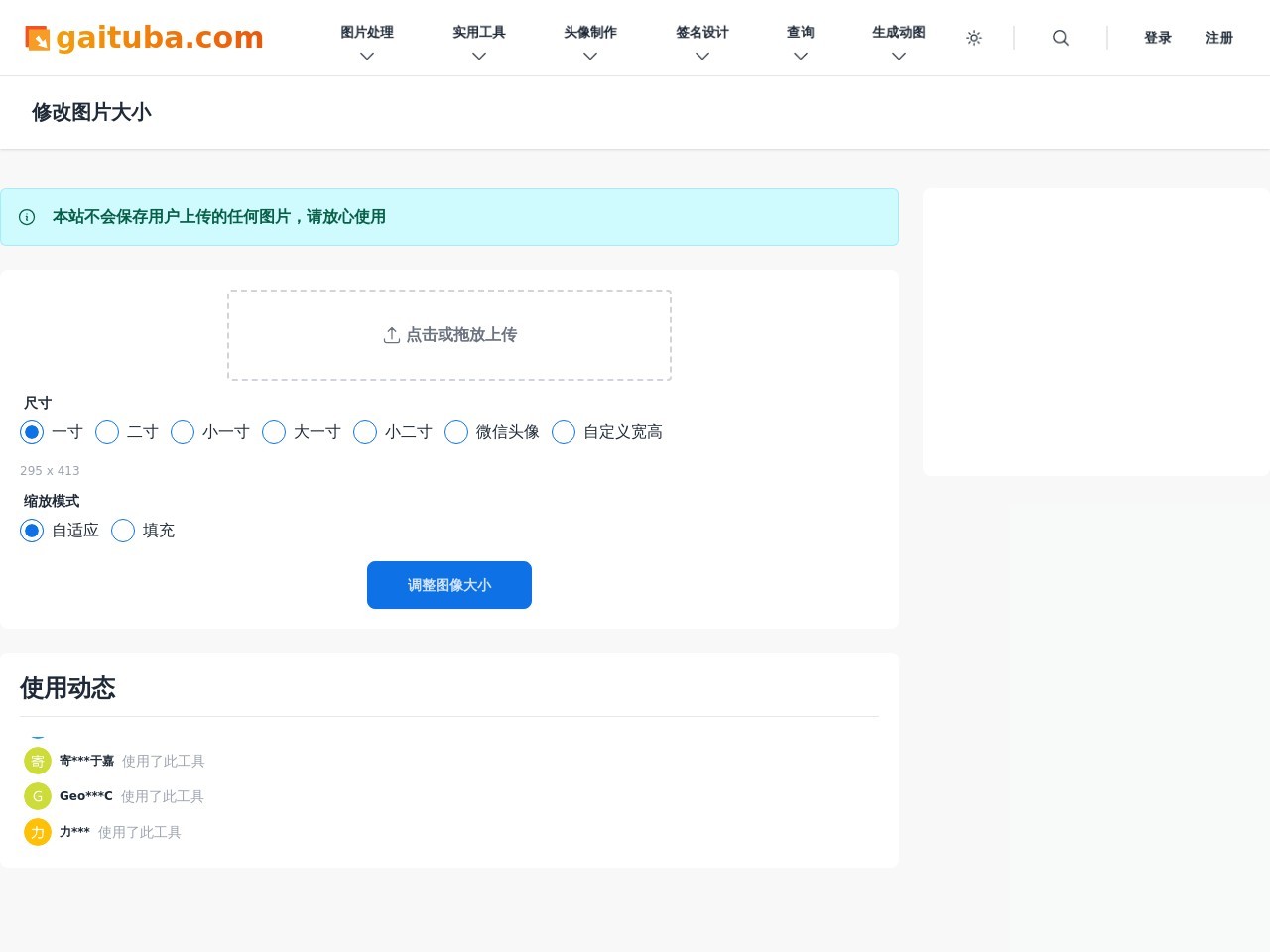Image resolution: width=1270 pixels, height=952 pixels.
Task: Click the 尺寸 label
Action: [38, 403]
